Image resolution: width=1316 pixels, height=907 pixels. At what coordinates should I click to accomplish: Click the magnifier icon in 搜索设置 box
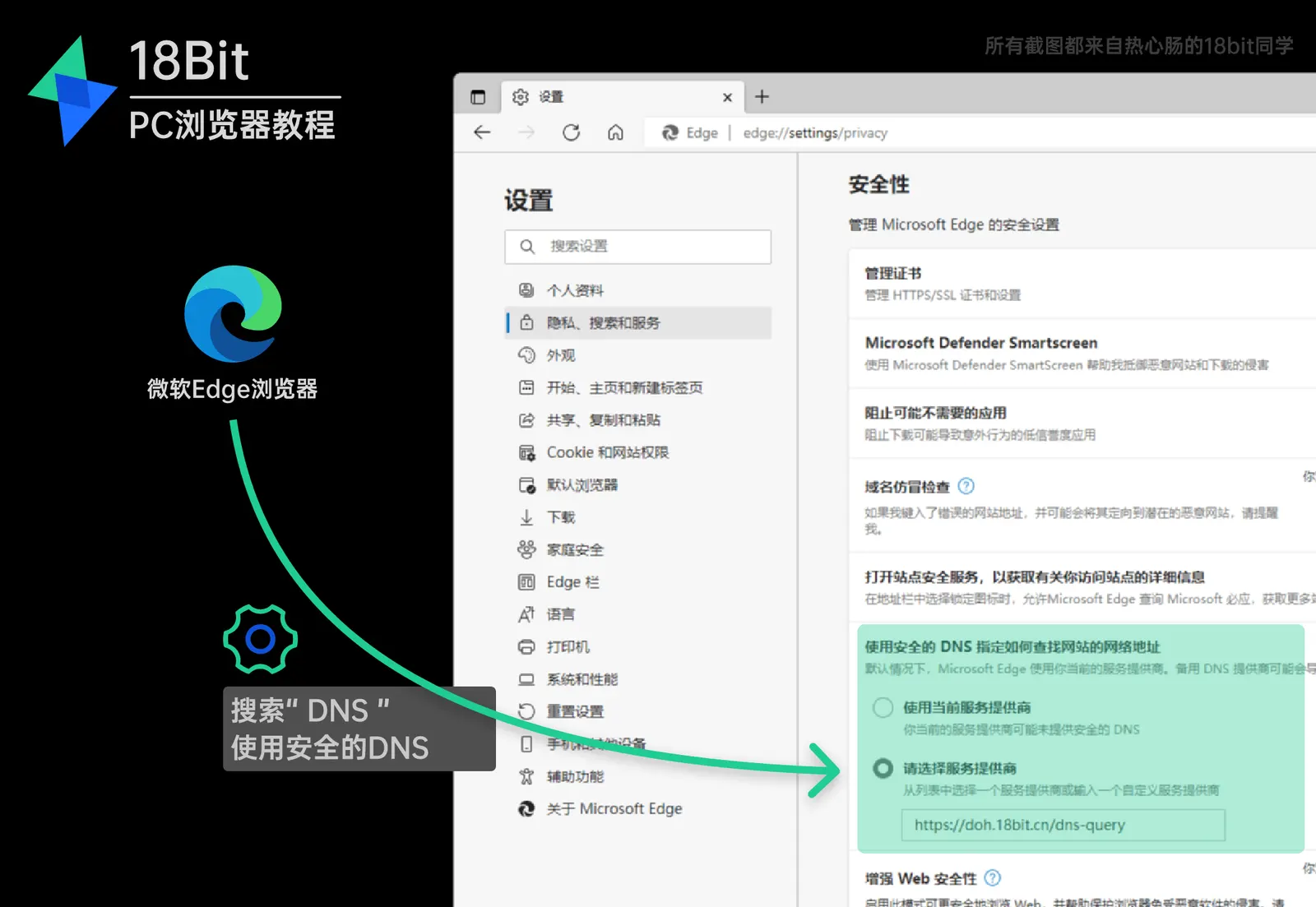527,247
